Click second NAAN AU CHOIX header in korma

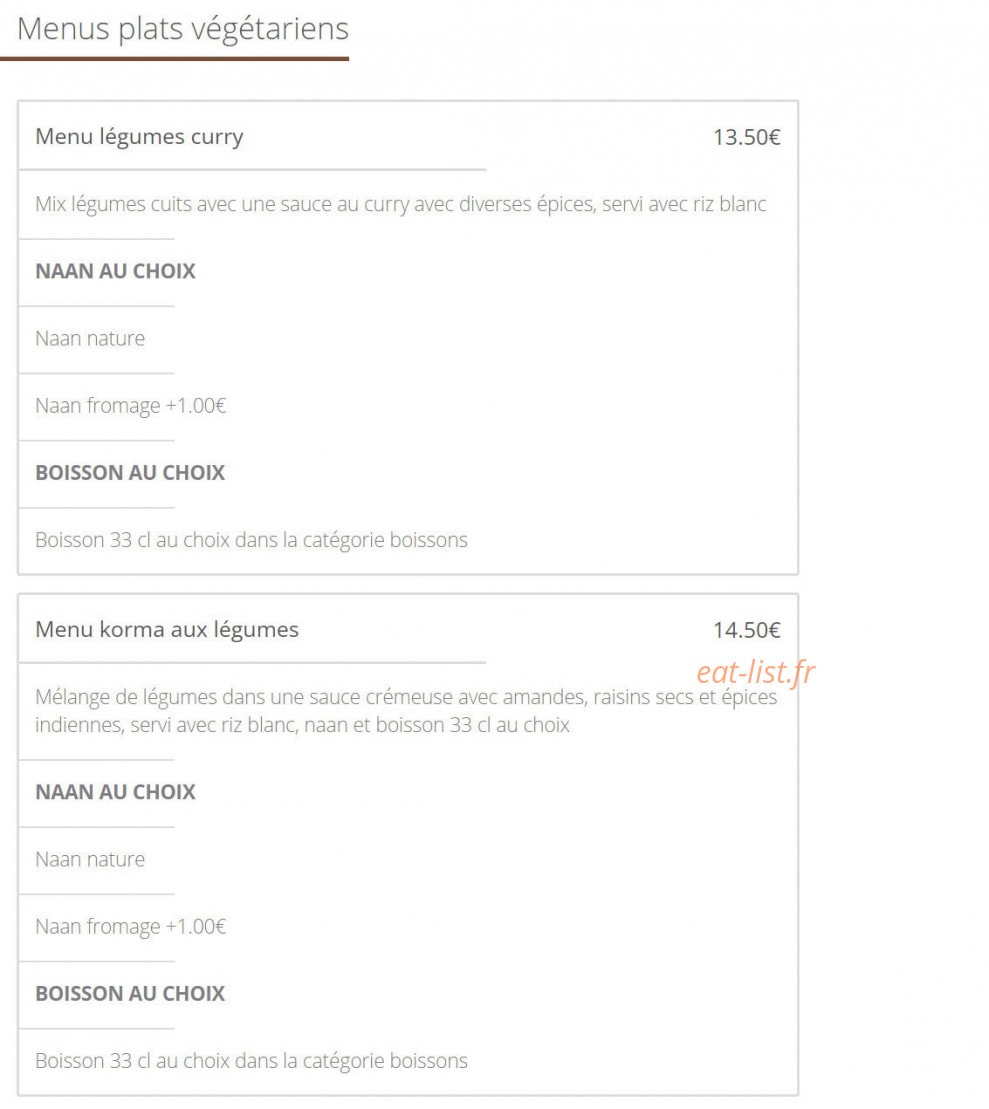pos(115,792)
